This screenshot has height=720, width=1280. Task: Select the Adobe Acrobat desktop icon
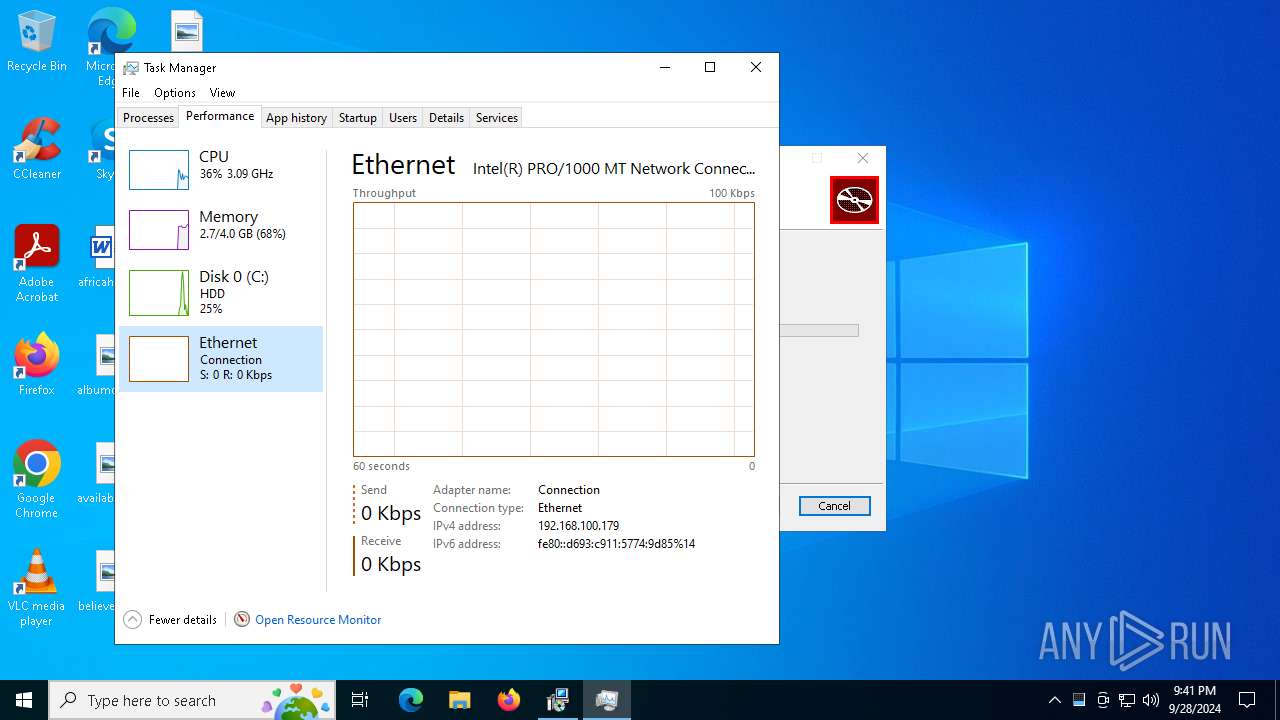37,264
